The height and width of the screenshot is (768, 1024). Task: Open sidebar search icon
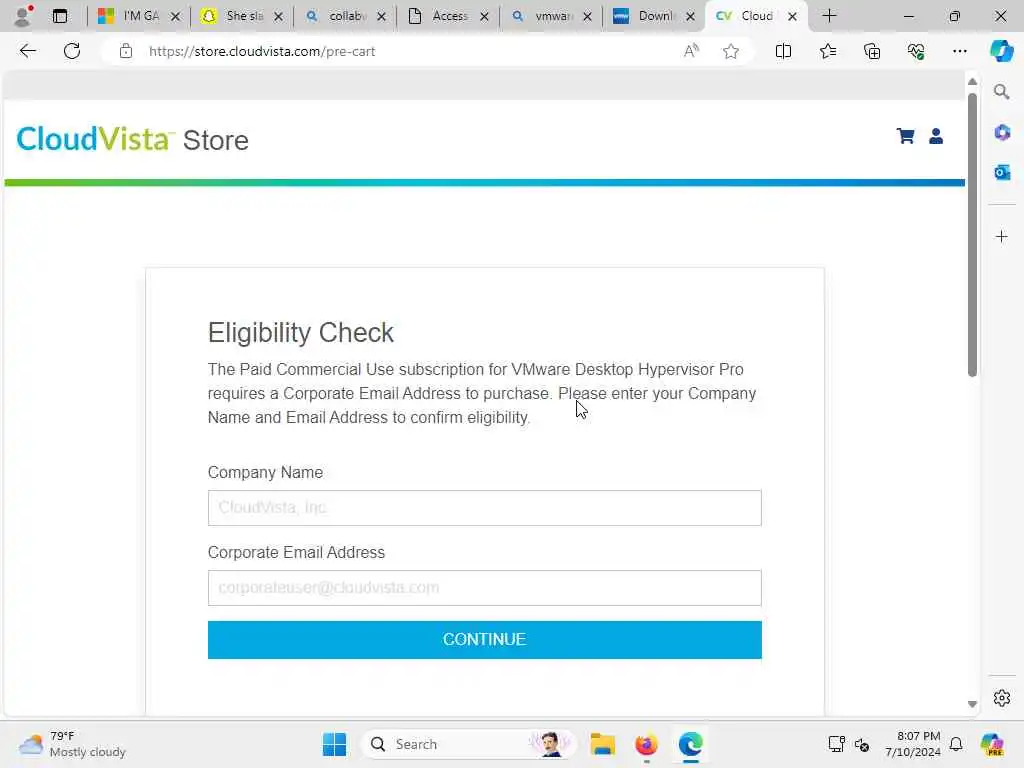tap(1001, 92)
